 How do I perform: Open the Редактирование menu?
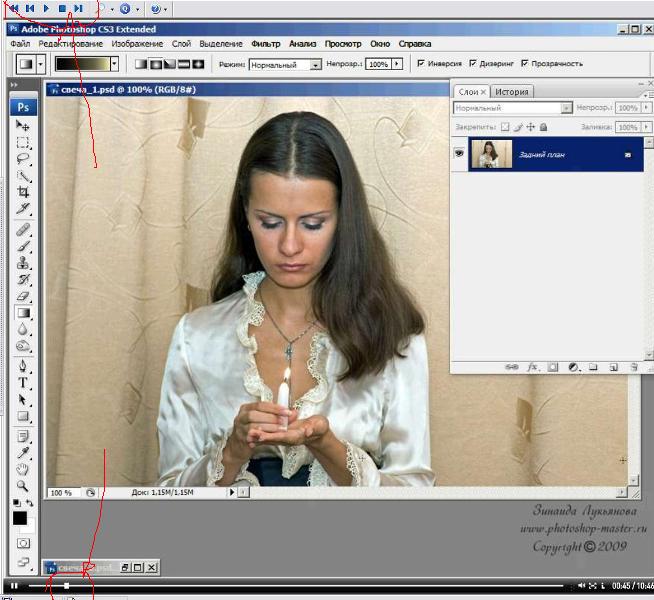tap(70, 44)
